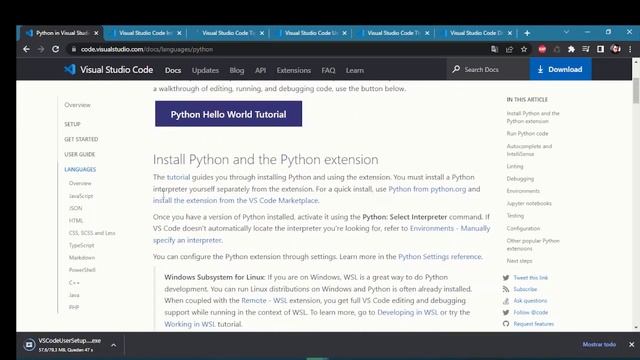The height and width of the screenshot is (360, 640).
Task: Open Extensions in site navigation
Action: click(x=293, y=70)
